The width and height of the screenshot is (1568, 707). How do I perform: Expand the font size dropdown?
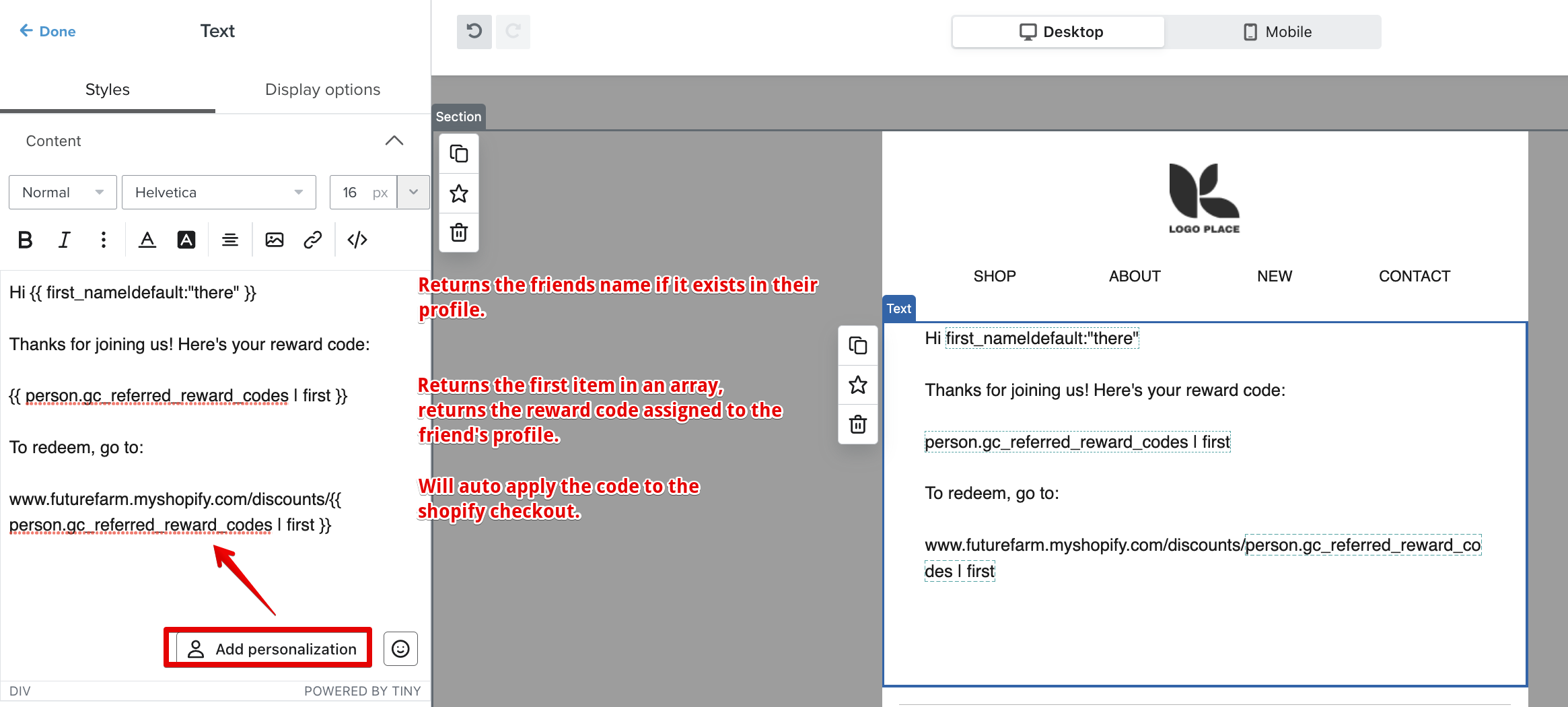(x=413, y=192)
